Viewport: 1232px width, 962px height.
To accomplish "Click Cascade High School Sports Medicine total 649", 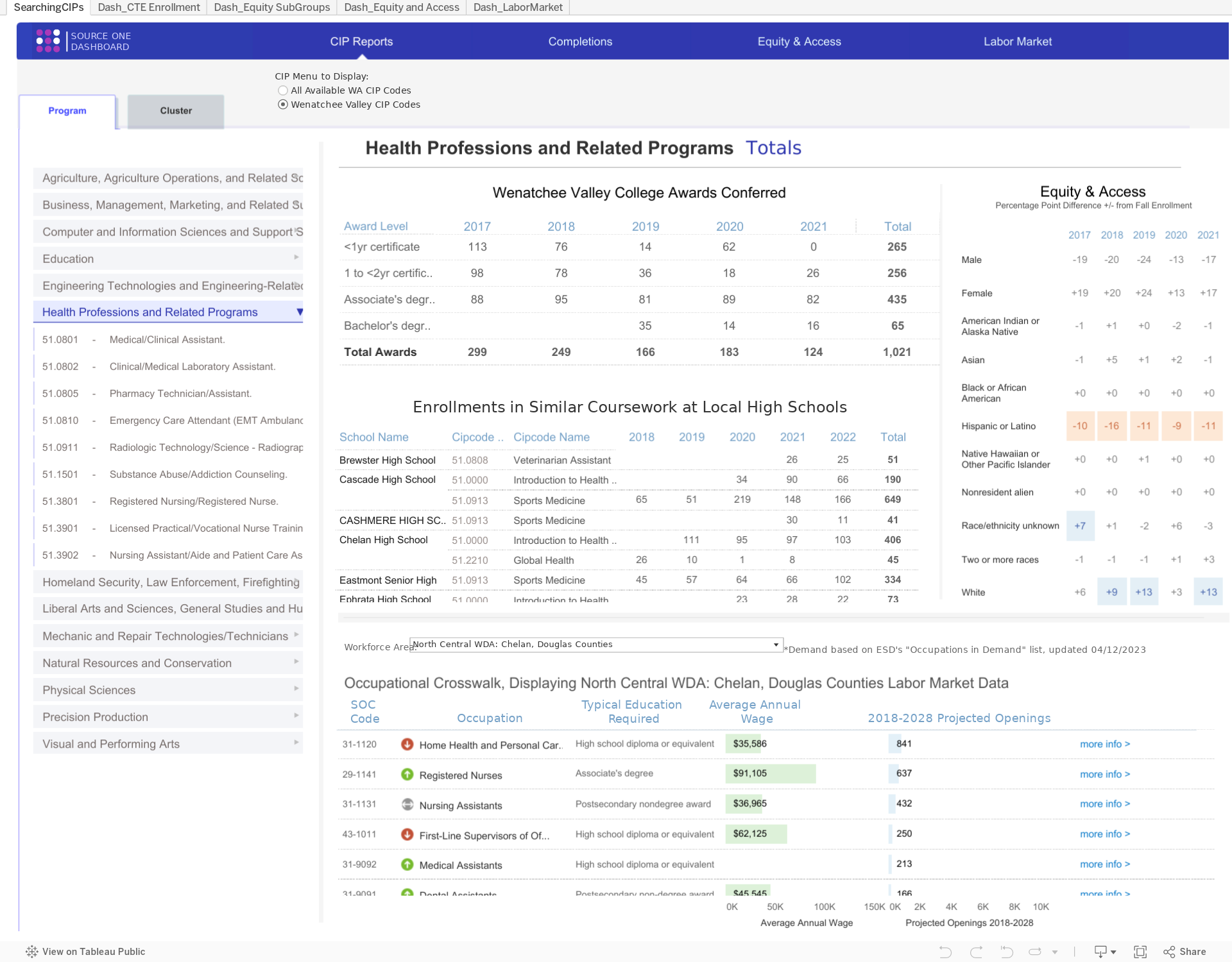I will click(893, 500).
